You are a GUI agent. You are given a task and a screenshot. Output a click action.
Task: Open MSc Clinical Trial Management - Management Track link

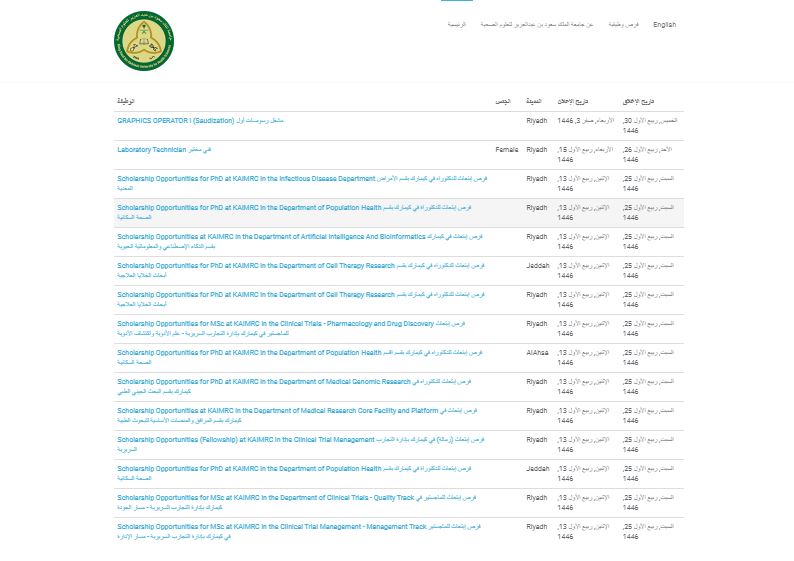tap(271, 526)
